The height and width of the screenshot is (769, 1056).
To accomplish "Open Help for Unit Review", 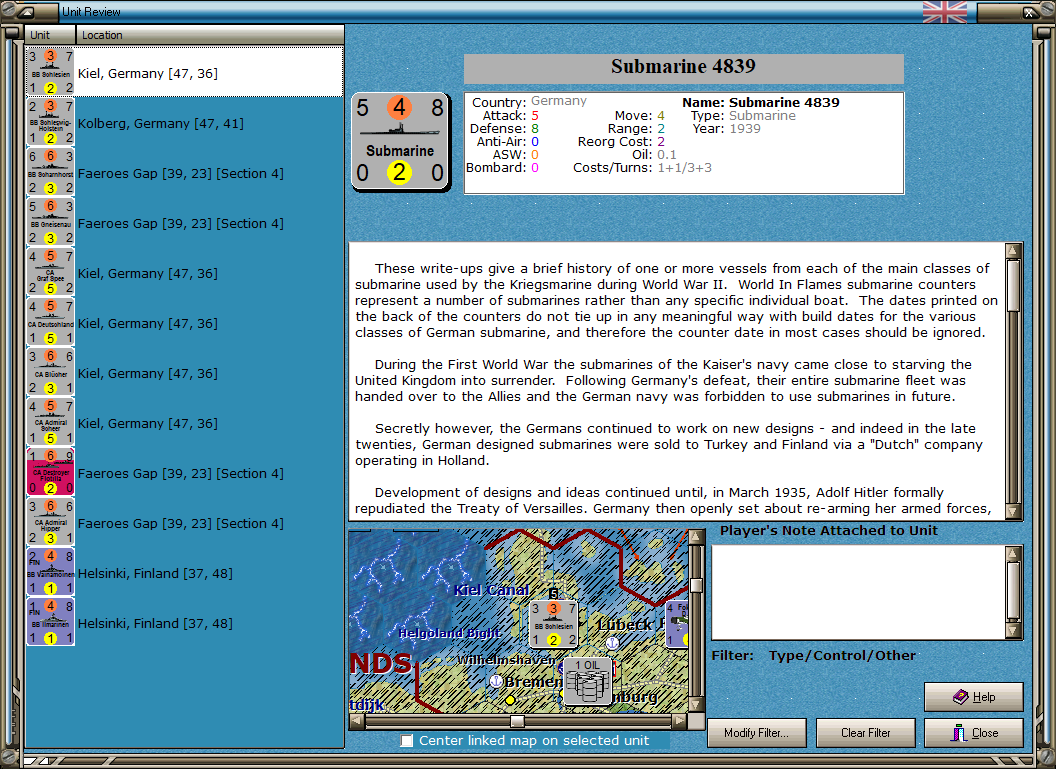I will [x=974, y=697].
